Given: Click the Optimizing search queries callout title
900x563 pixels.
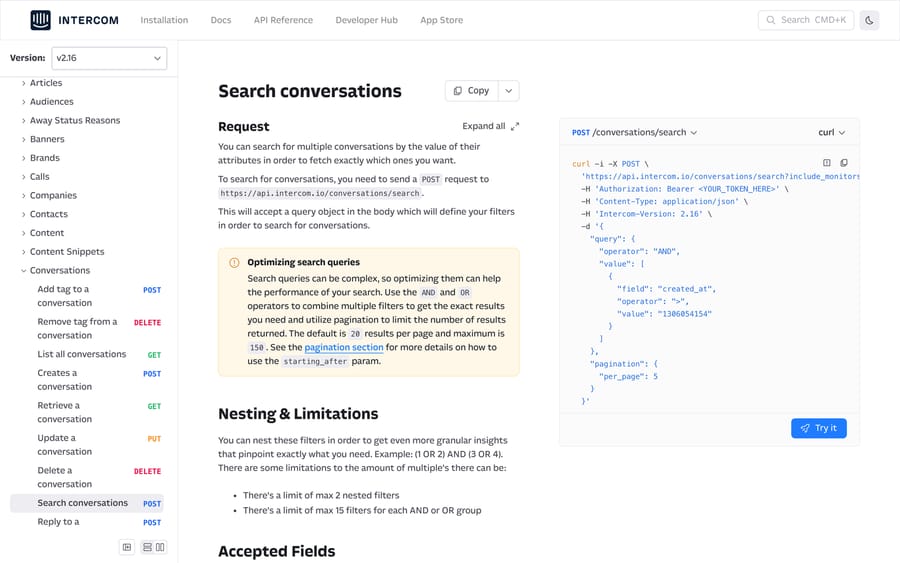Looking at the screenshot, I should 304,262.
